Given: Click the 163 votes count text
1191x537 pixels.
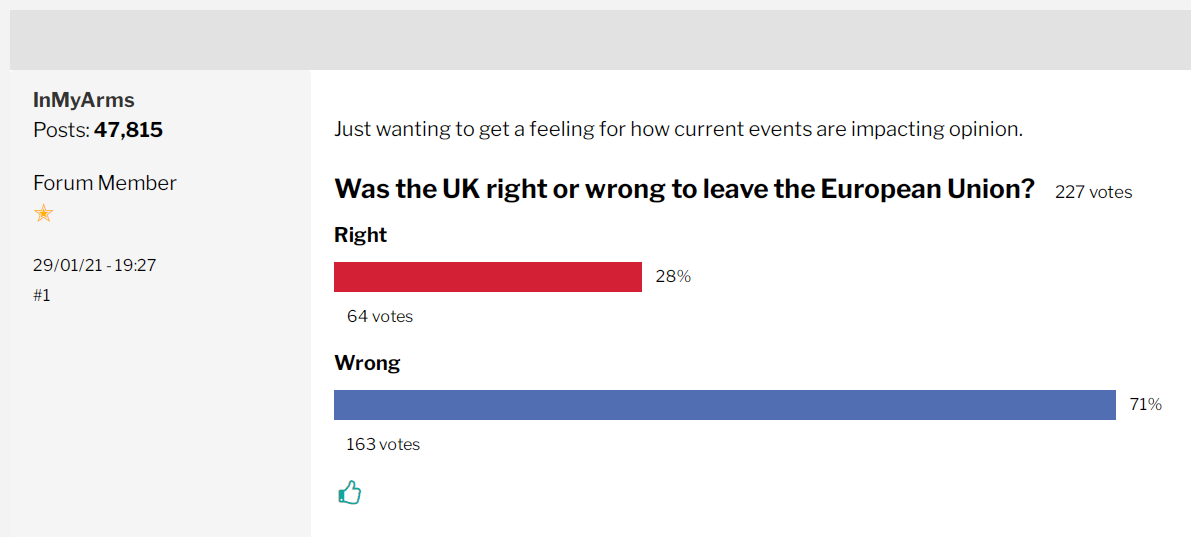Looking at the screenshot, I should (x=383, y=444).
